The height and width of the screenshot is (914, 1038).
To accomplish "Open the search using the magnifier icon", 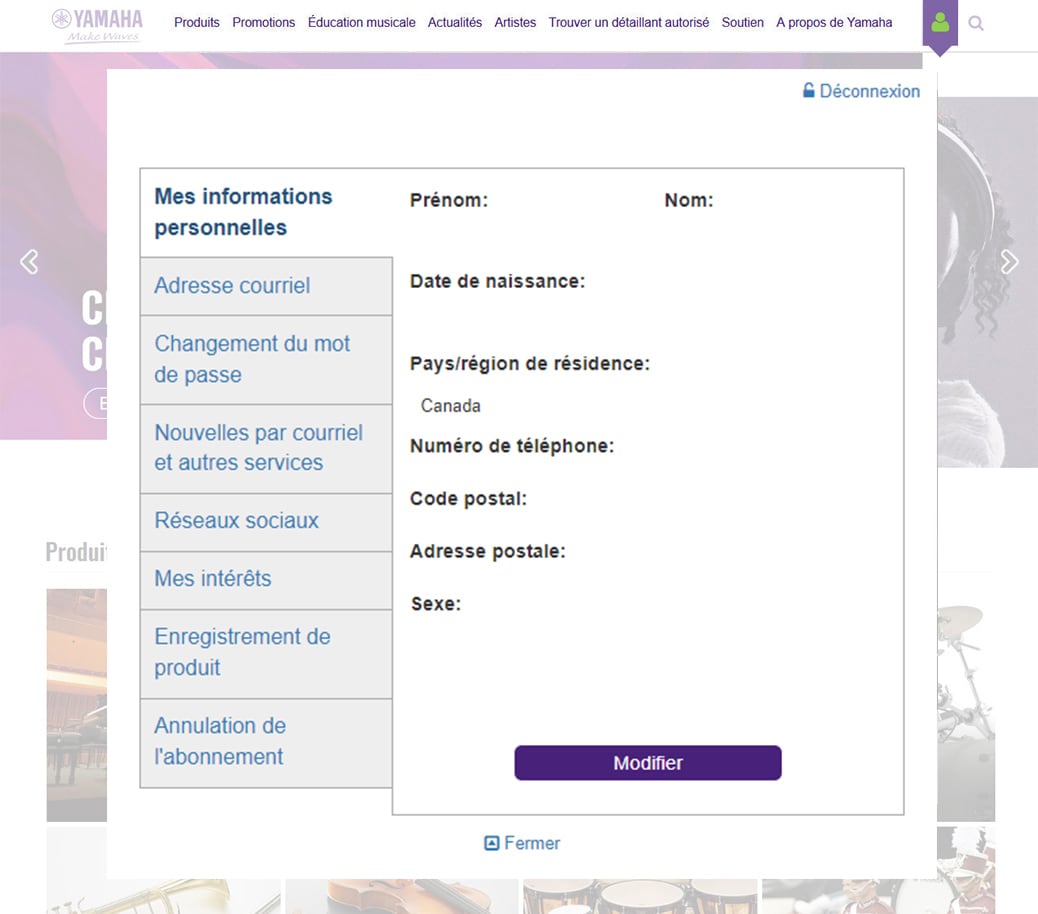I will click(976, 22).
